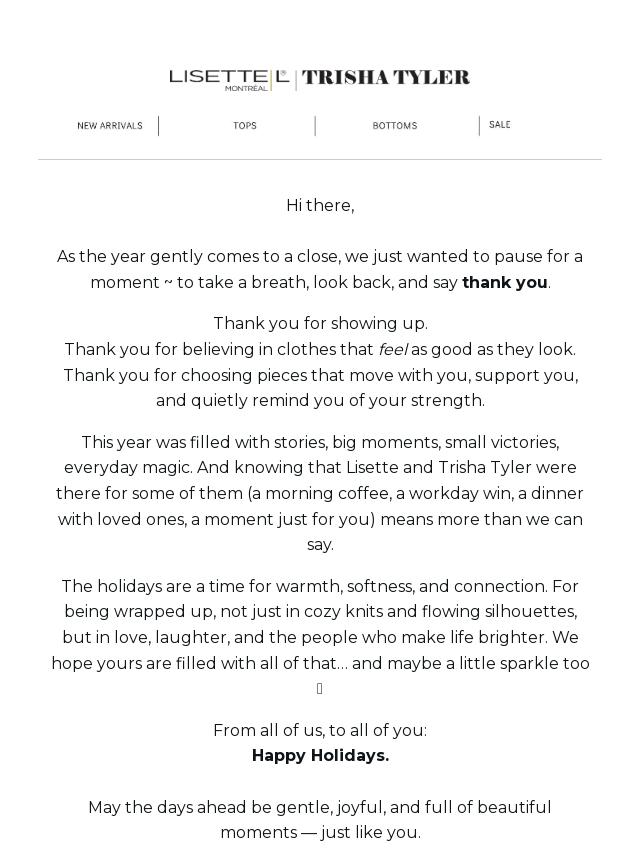The width and height of the screenshot is (640, 854).
Task: Click the "This year was filled with stories" paragraph
Action: [320, 494]
